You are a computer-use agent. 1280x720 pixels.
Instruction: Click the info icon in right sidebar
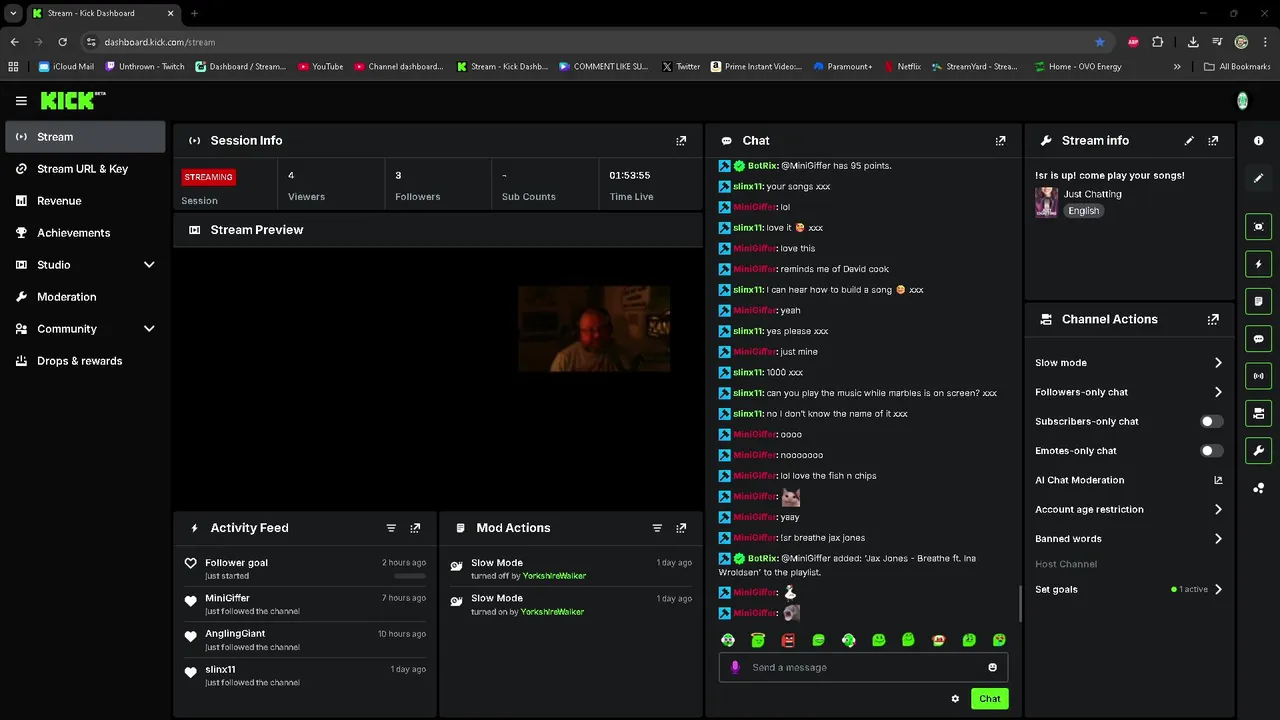coord(1258,141)
